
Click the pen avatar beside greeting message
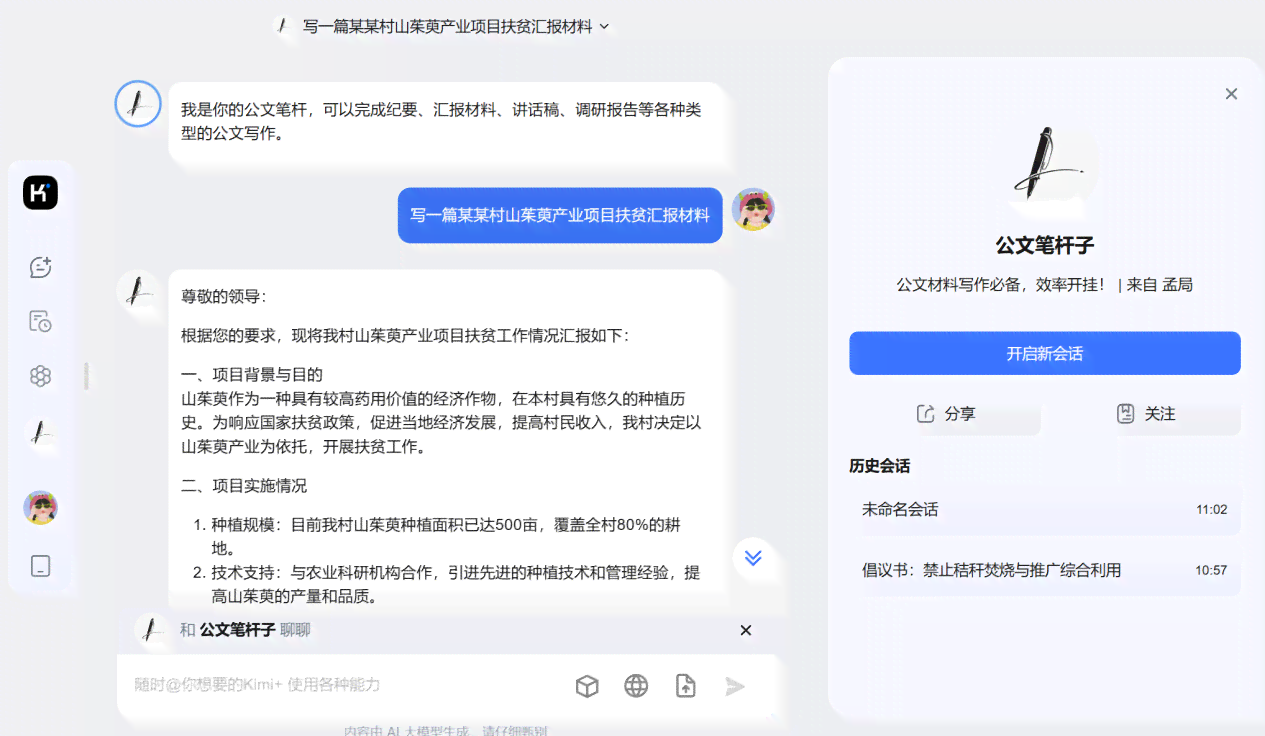(138, 103)
